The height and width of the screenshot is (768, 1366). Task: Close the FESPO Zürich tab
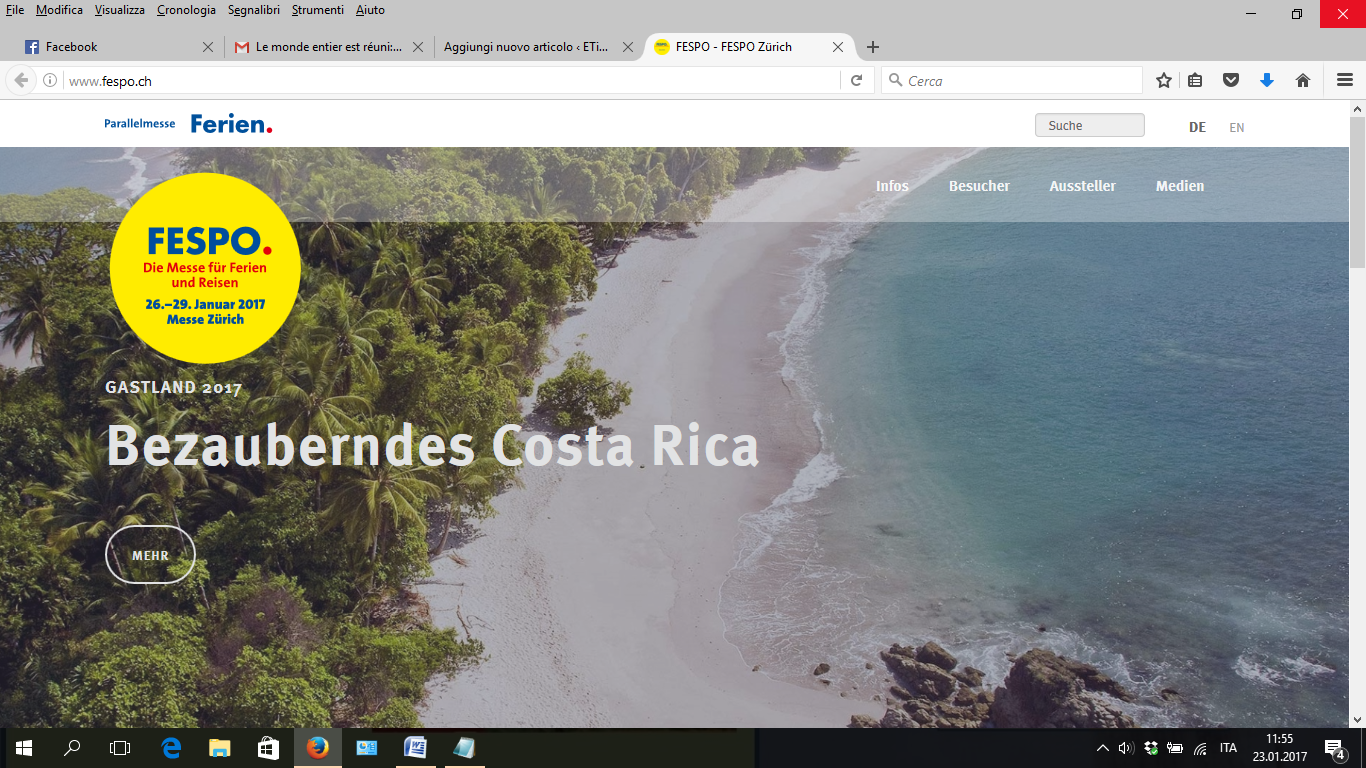click(838, 47)
